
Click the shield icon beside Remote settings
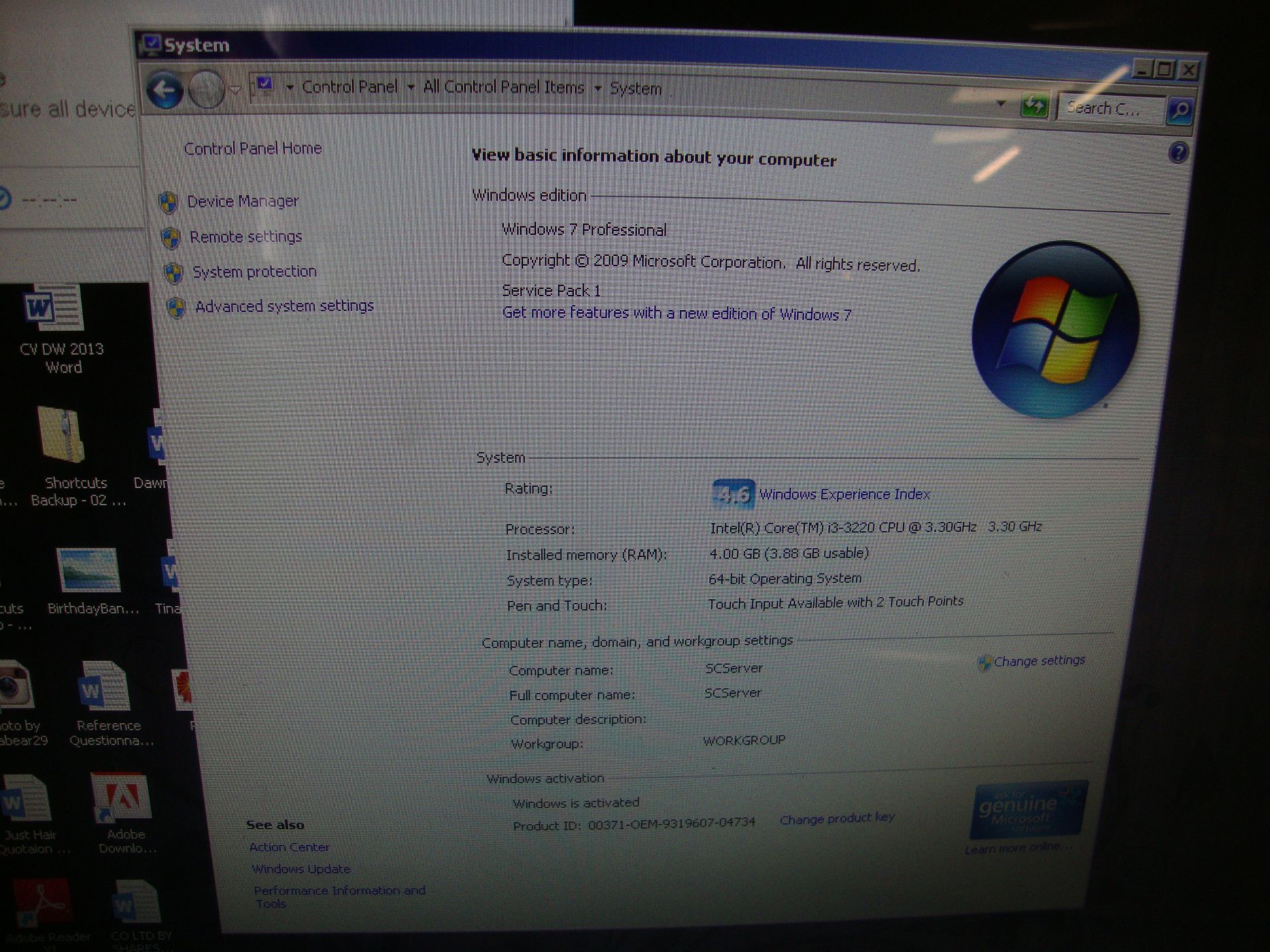171,238
